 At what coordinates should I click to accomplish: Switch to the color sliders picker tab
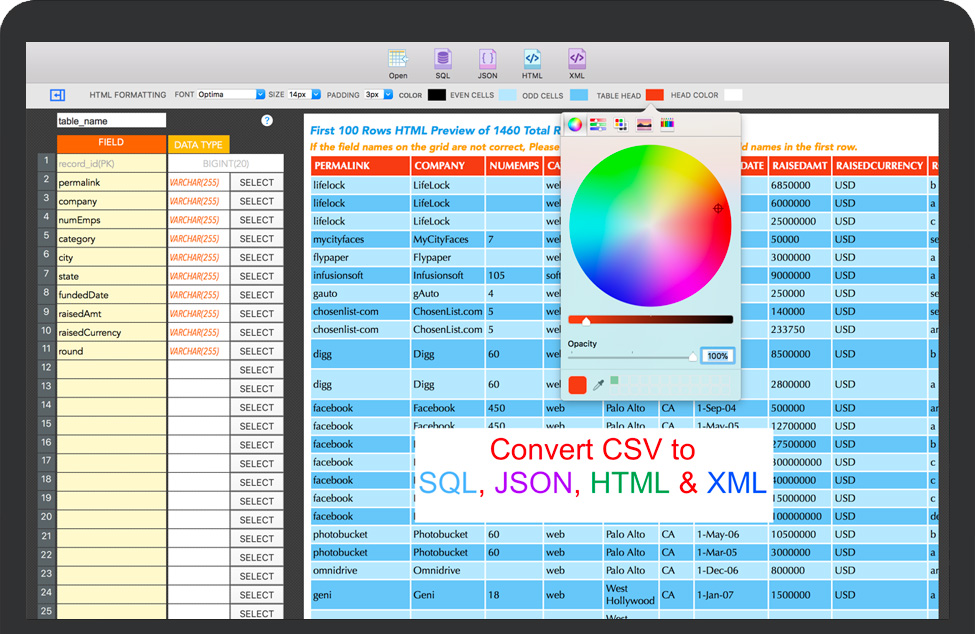[x=598, y=125]
